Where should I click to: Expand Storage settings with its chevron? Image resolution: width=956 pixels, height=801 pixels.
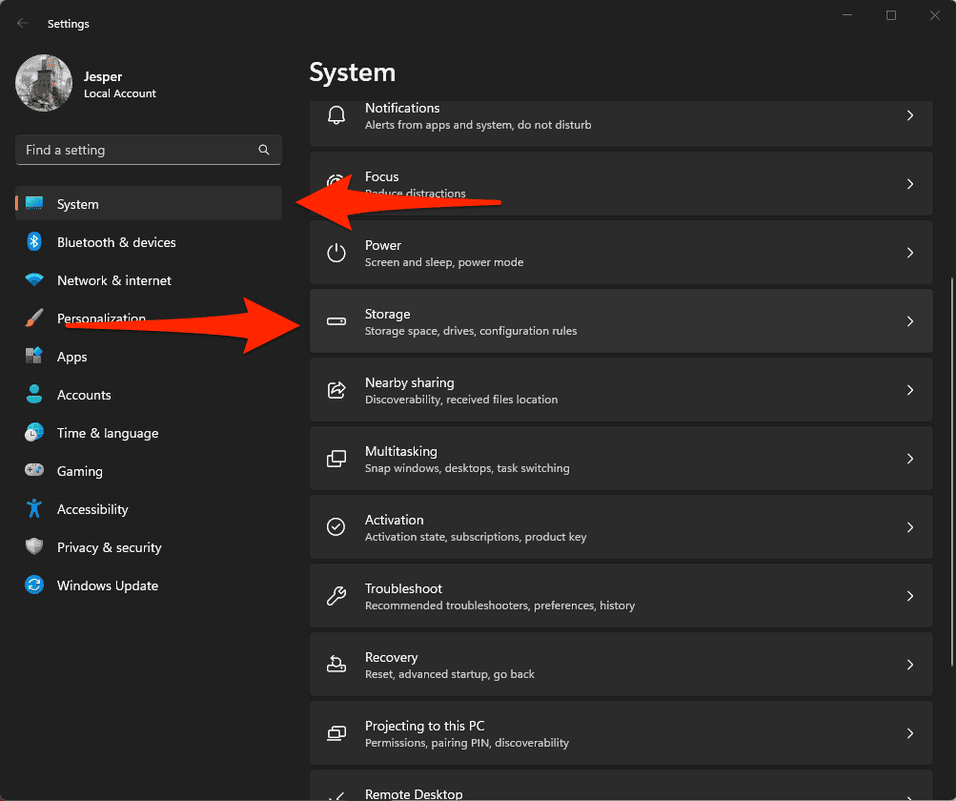point(909,321)
